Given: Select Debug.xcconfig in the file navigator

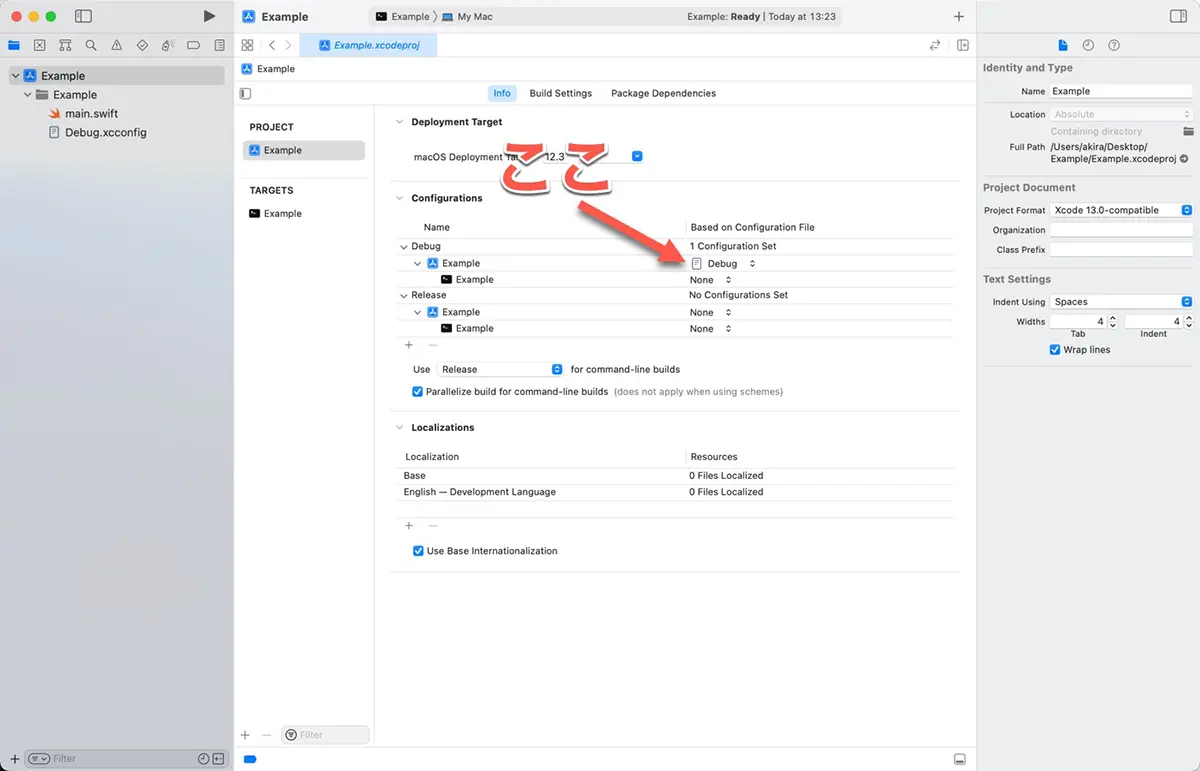Looking at the screenshot, I should [105, 132].
